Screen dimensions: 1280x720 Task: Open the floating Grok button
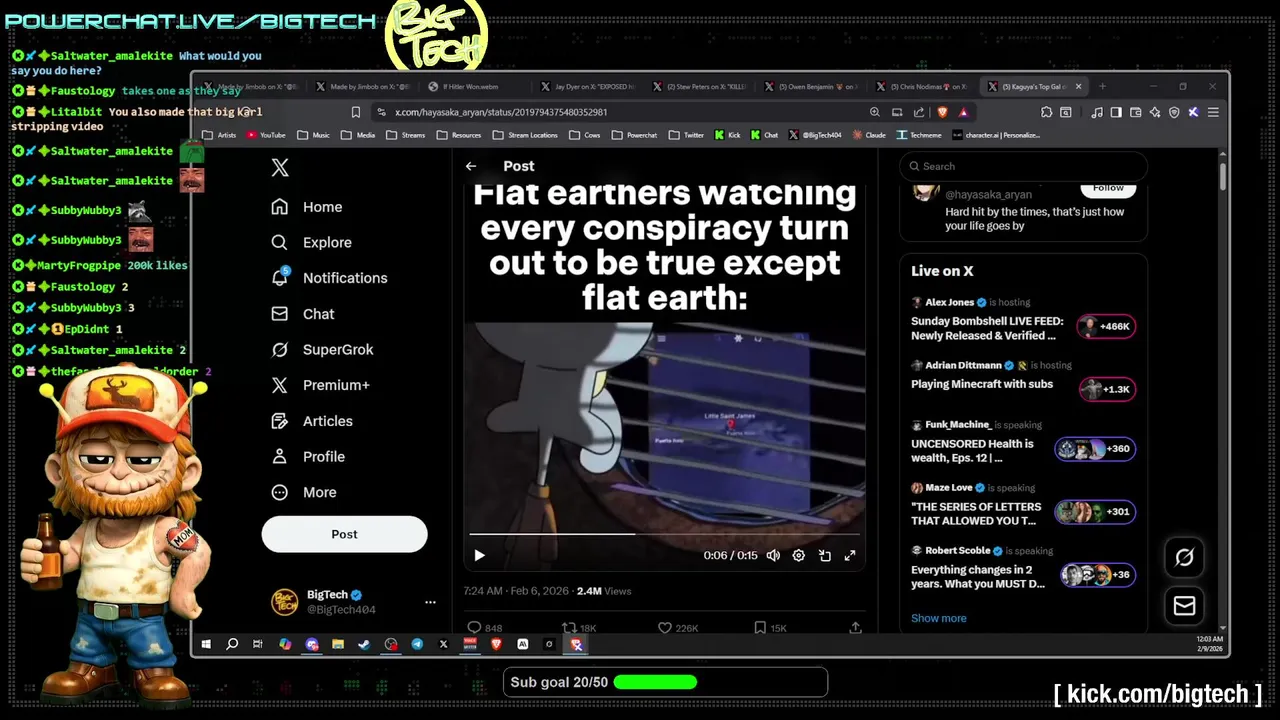(x=1184, y=557)
